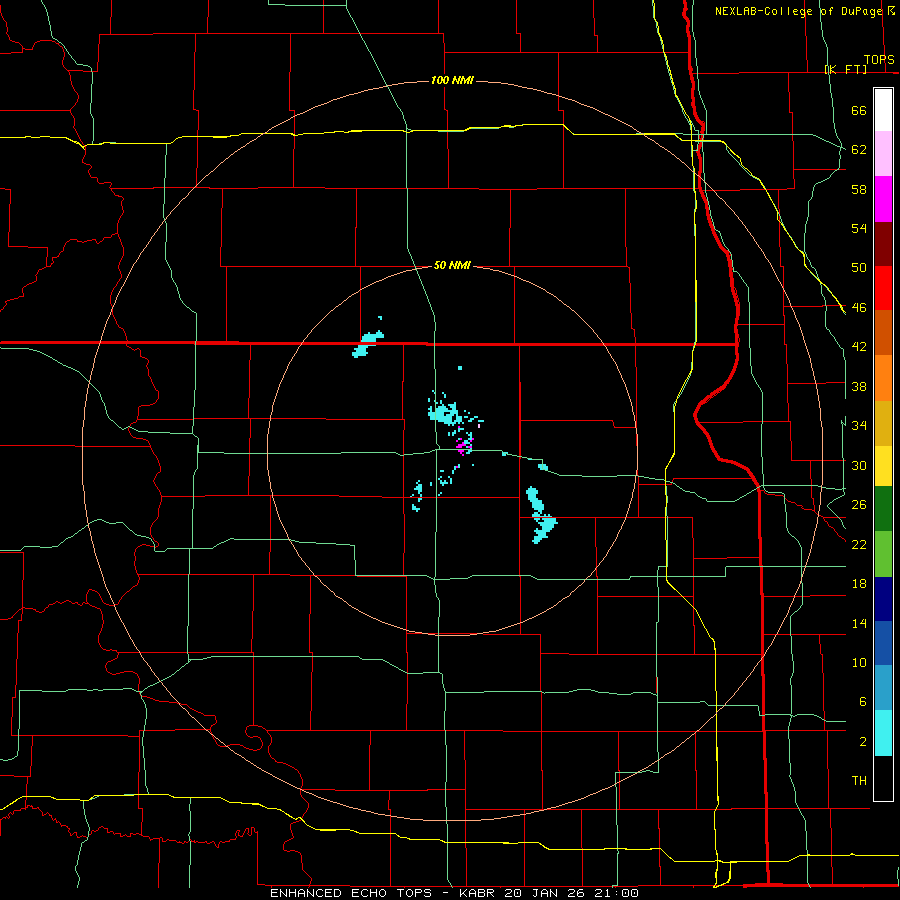Click the legend value 38
900x900 pixels.
[x=859, y=386]
